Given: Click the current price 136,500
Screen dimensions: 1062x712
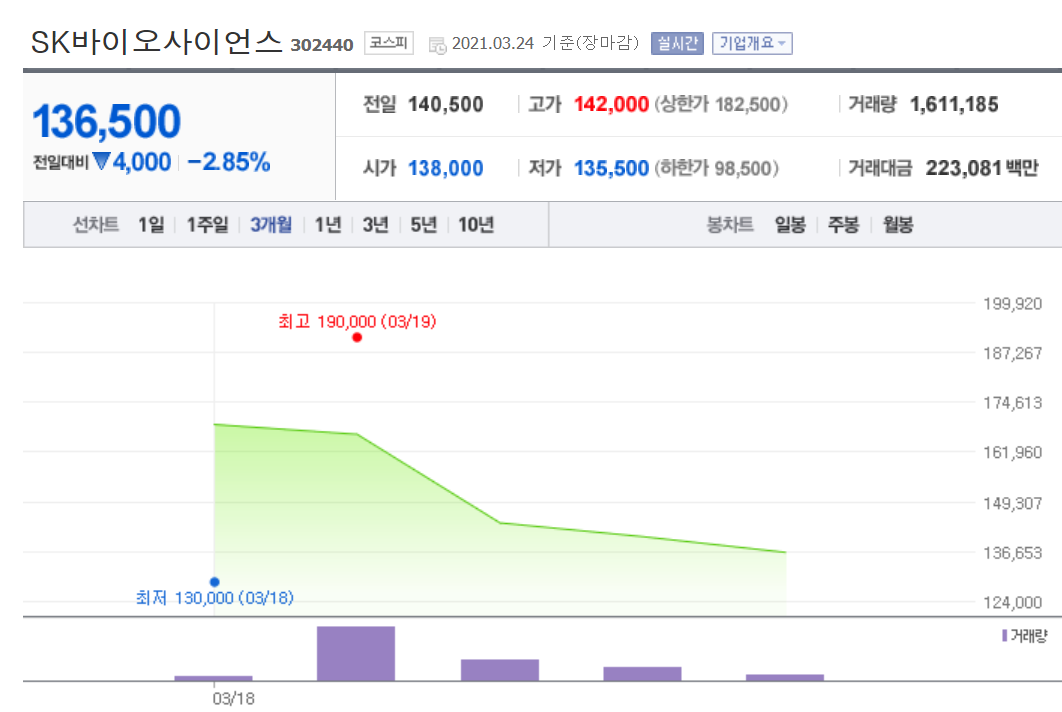Looking at the screenshot, I should (x=107, y=121).
